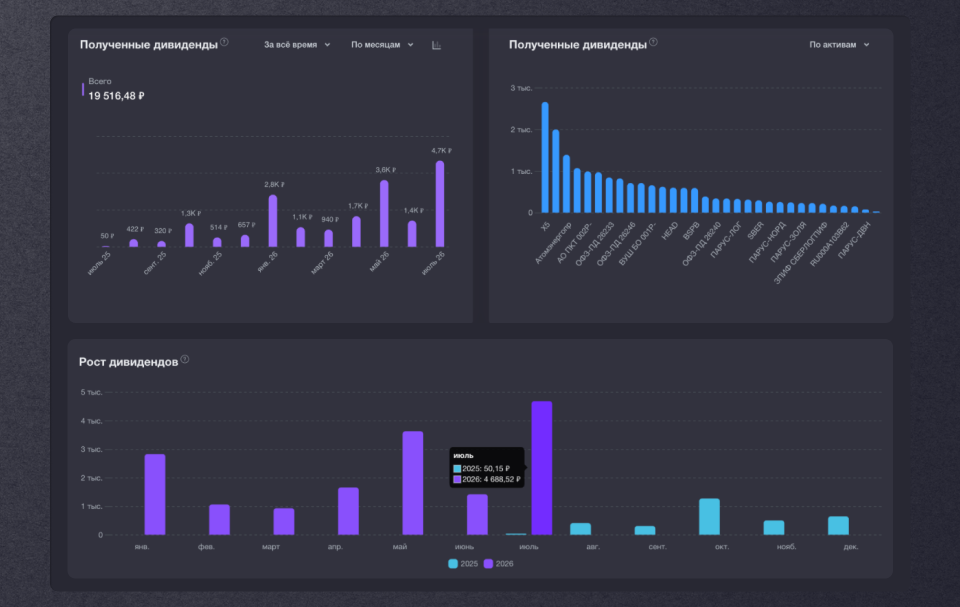Click help icon beside right Полученные дивиденды title
960x607 pixels.
653,42
